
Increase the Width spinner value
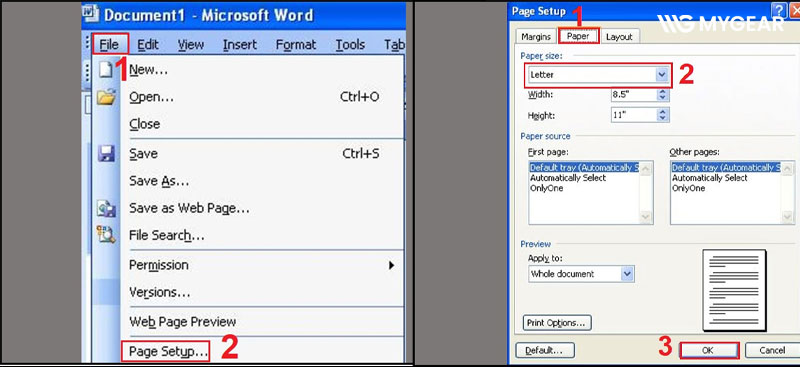[x=663, y=91]
